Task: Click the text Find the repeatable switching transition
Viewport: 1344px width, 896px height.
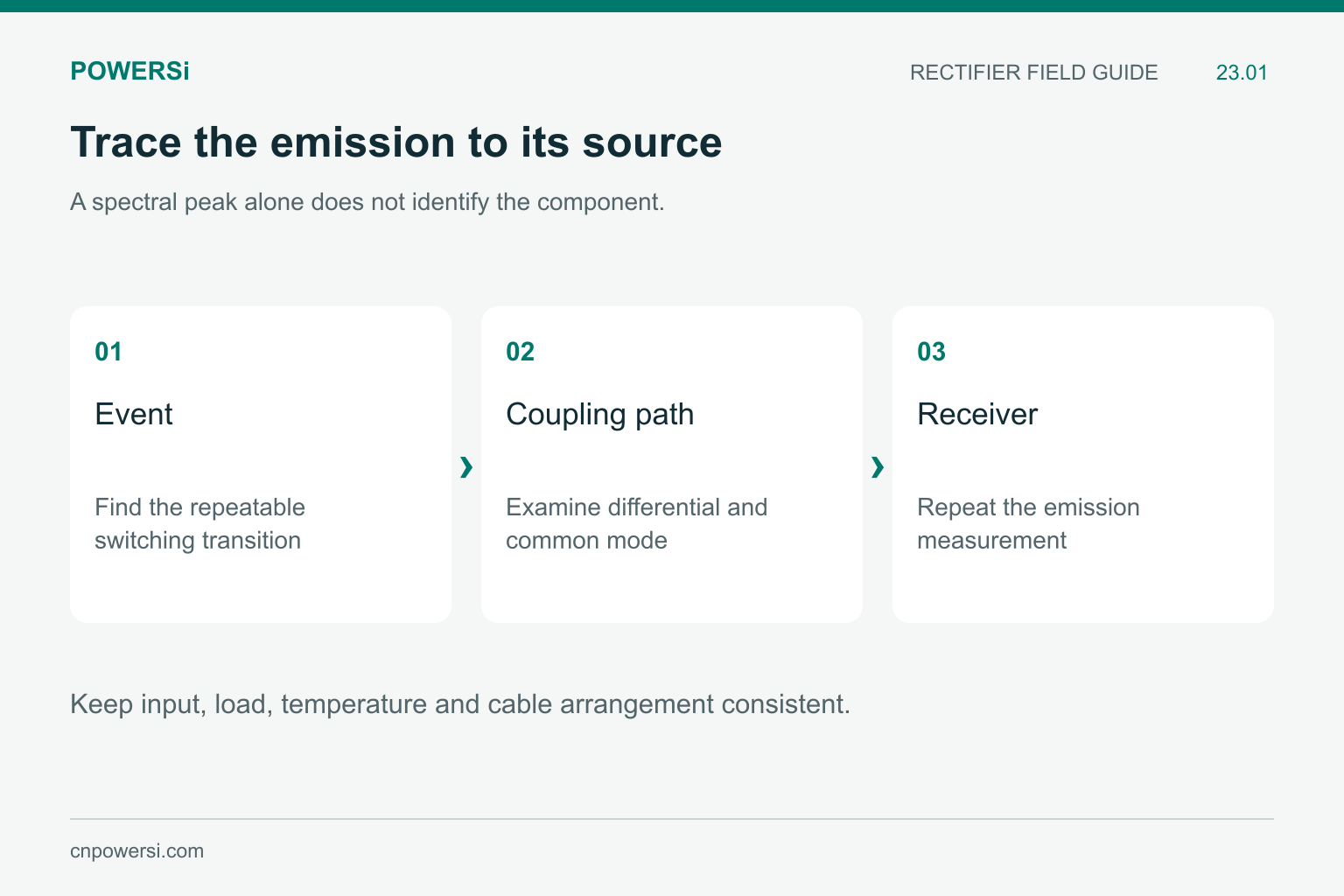Action: [x=200, y=523]
